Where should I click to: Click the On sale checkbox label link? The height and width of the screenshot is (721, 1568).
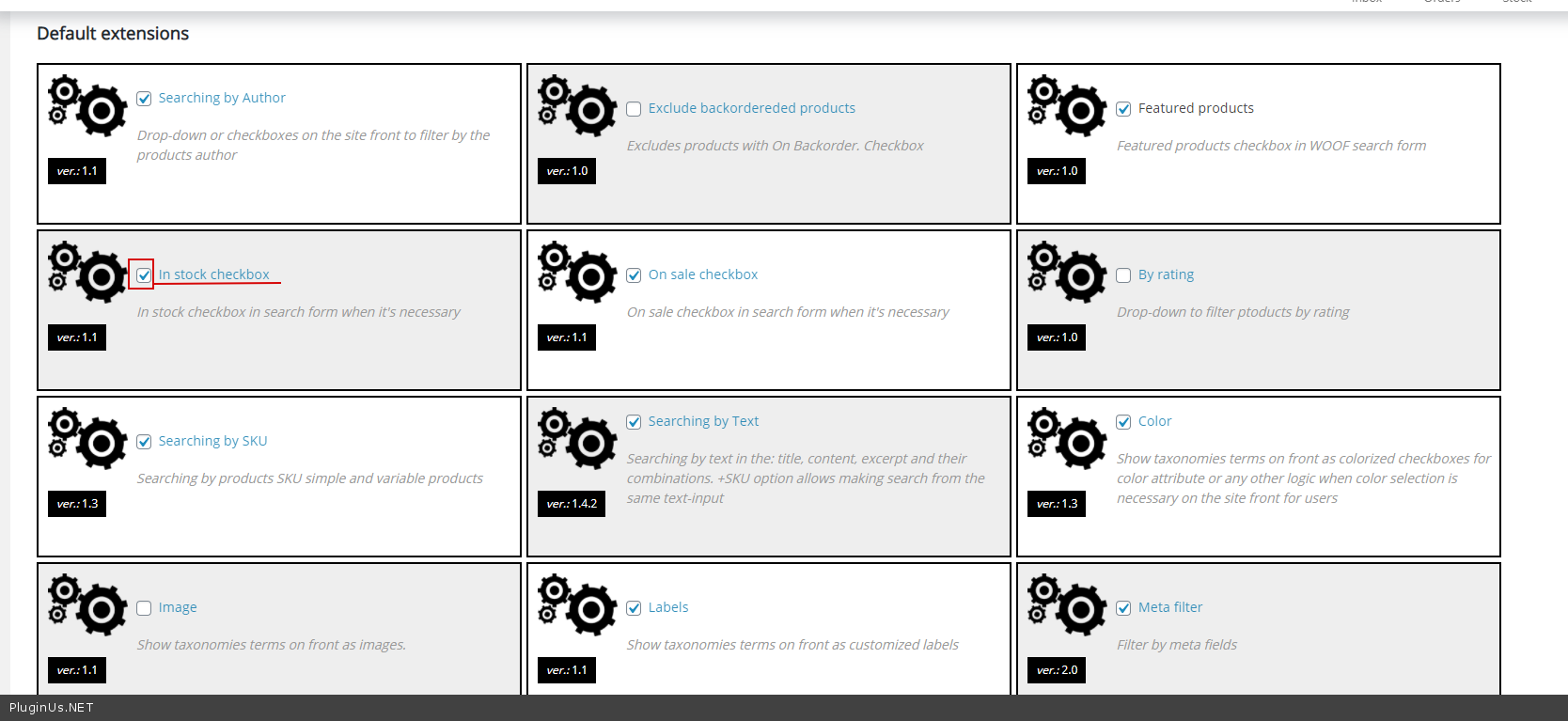tap(702, 274)
